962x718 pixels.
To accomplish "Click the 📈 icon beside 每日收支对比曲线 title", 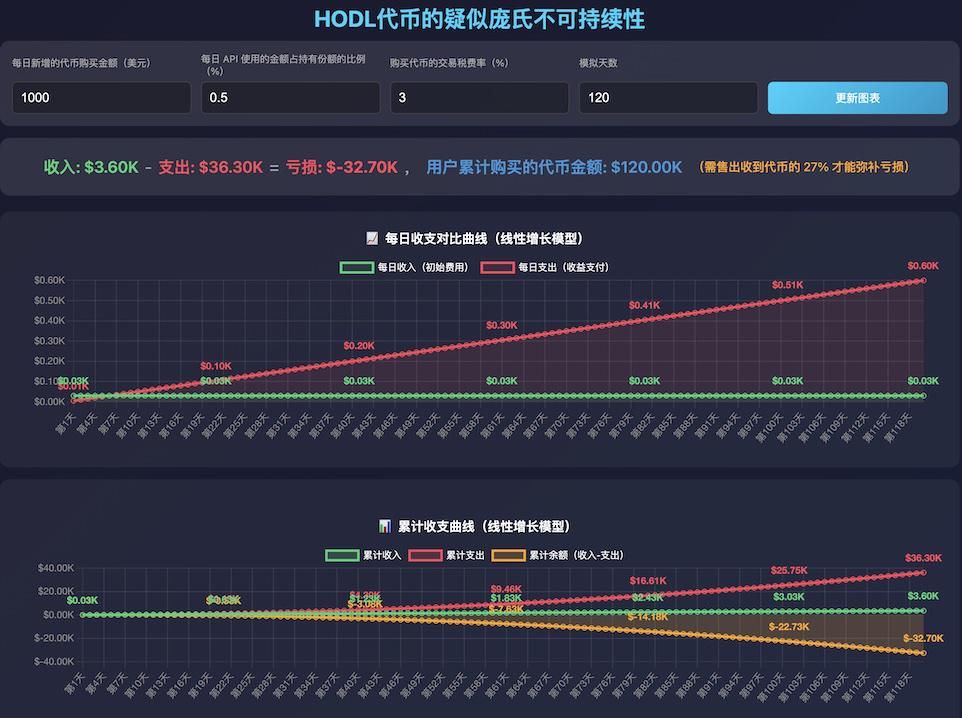I will click(372, 239).
